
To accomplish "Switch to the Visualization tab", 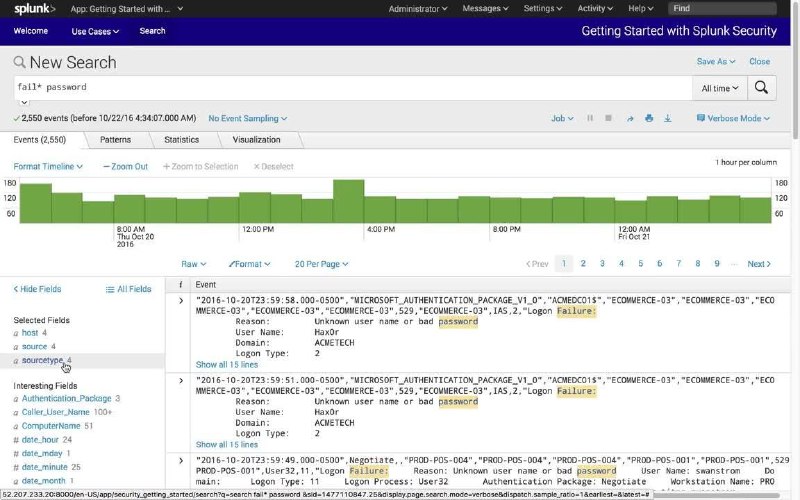I will pos(257,140).
